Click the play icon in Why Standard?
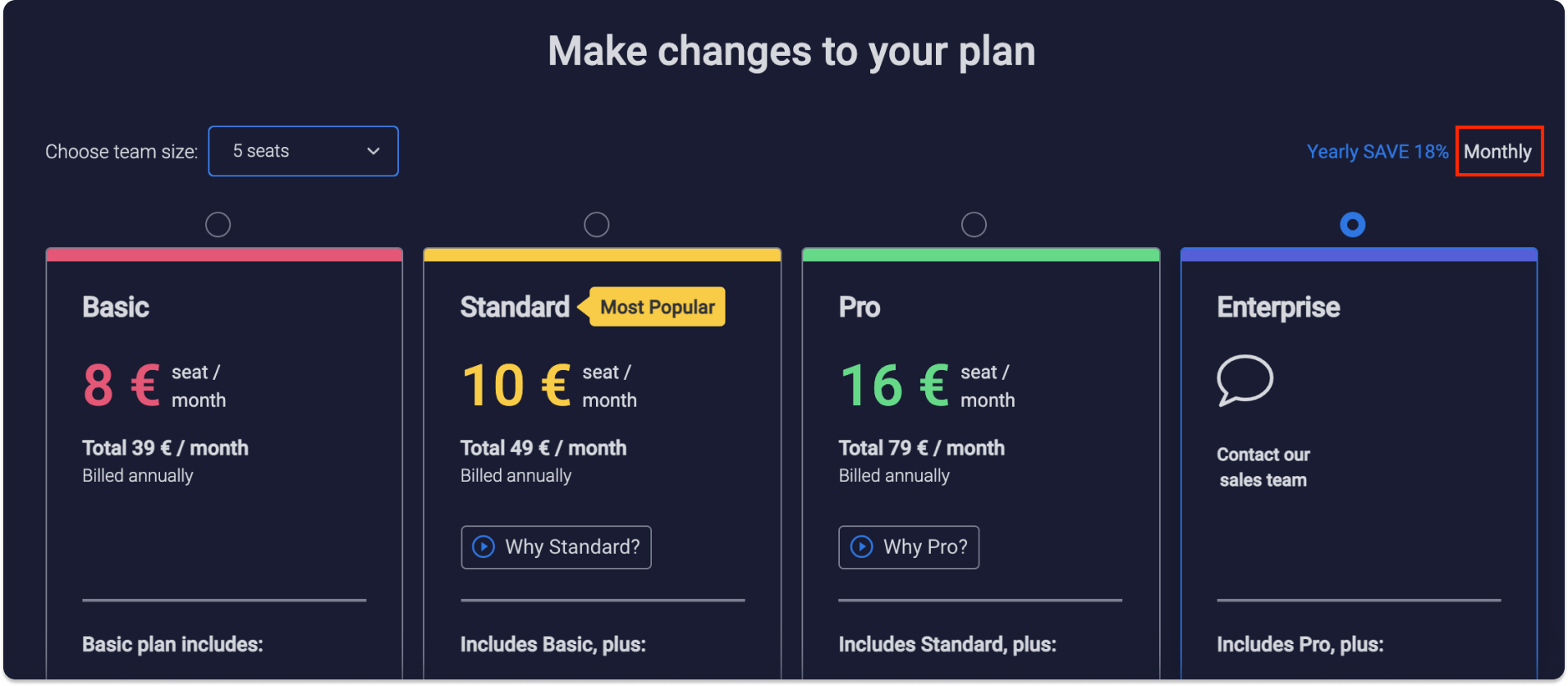Viewport: 1568px width, 686px height. coord(484,547)
